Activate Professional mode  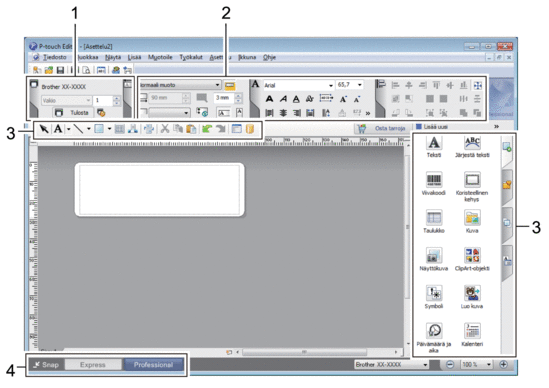153,365
